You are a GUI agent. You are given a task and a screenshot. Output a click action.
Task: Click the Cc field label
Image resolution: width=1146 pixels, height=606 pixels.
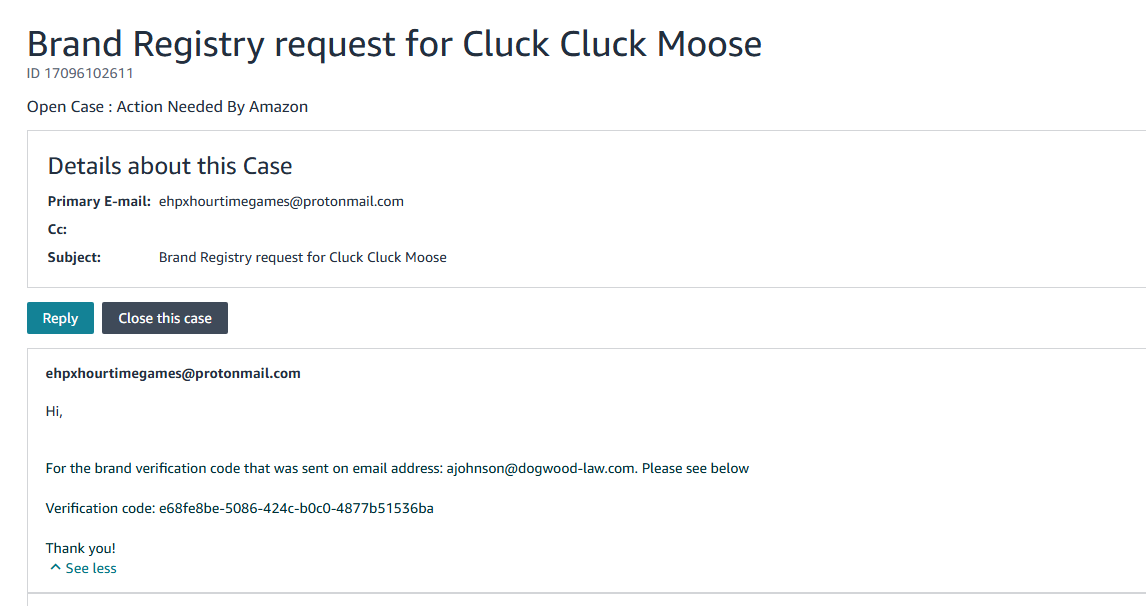coord(57,229)
